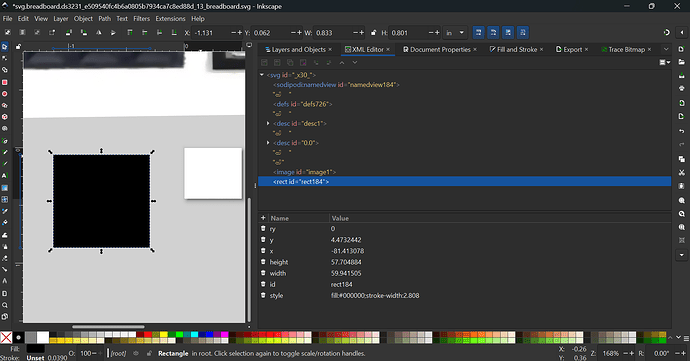Screen dimensions: 690x361
Task: Select the Selector arrow tool
Action: coord(5,47)
